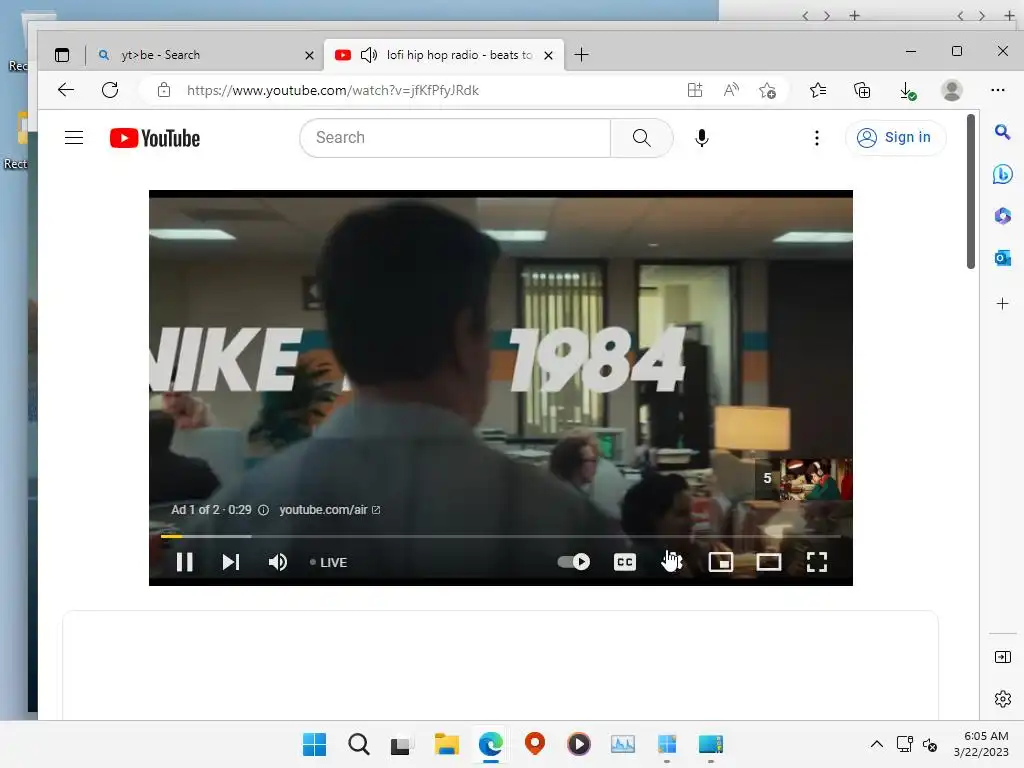Click the Sign in button

click(x=895, y=138)
